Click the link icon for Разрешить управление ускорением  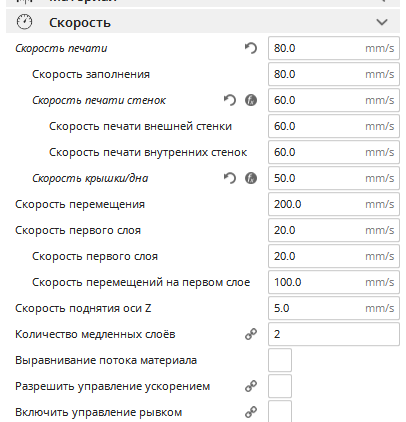[251, 386]
